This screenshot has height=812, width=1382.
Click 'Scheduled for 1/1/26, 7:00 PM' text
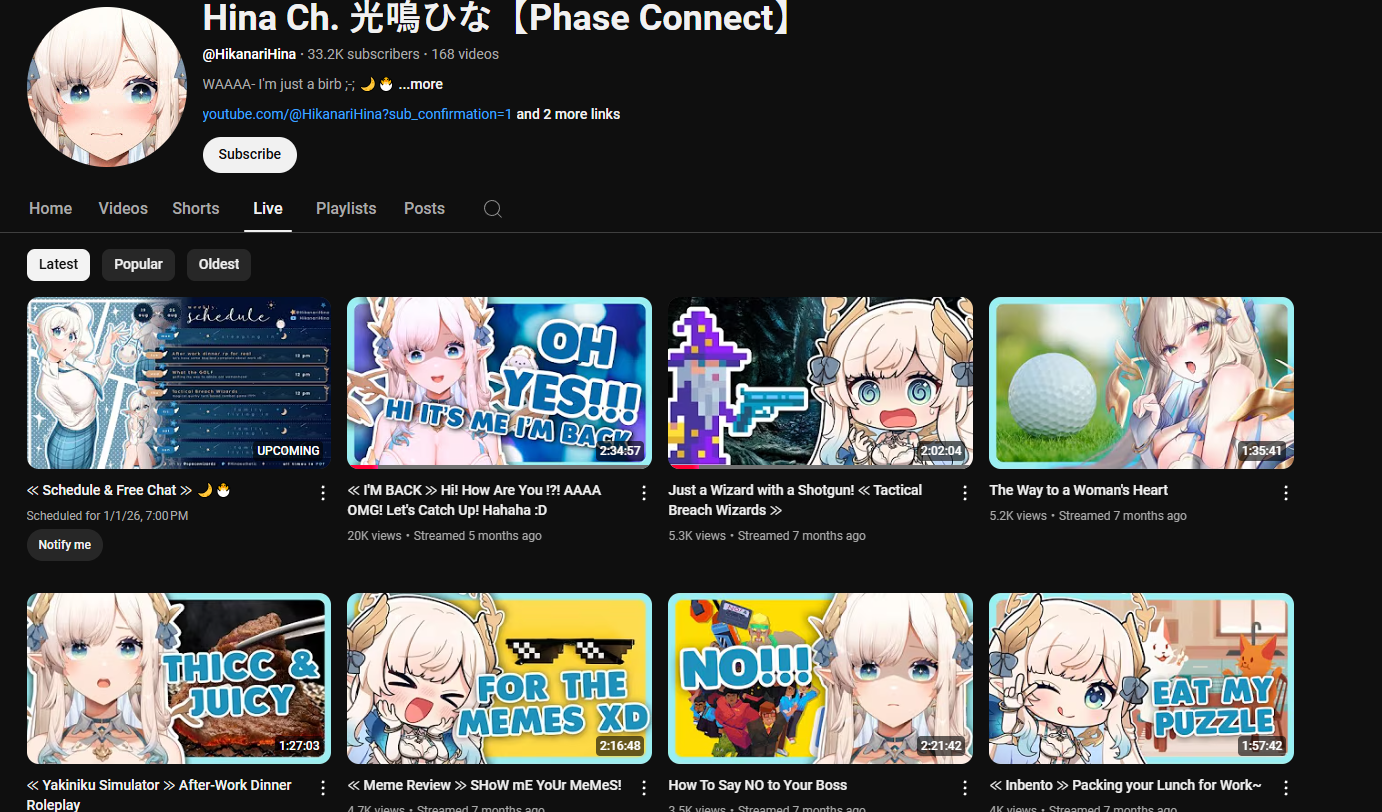107,516
